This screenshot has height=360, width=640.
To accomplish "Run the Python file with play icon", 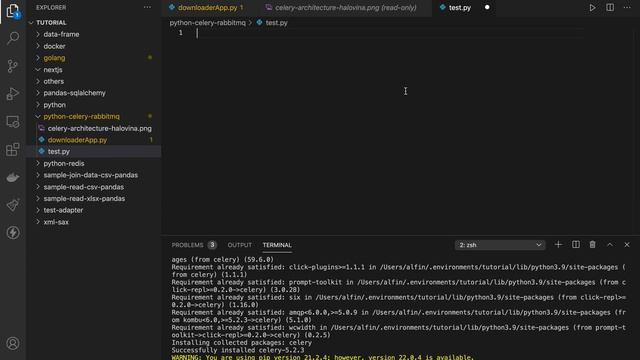I will pos(592,7).
